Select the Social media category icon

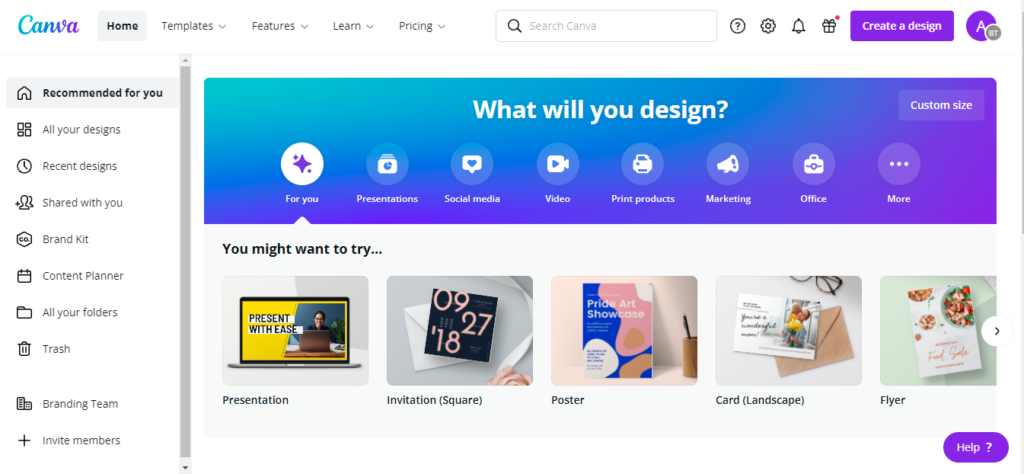click(472, 164)
